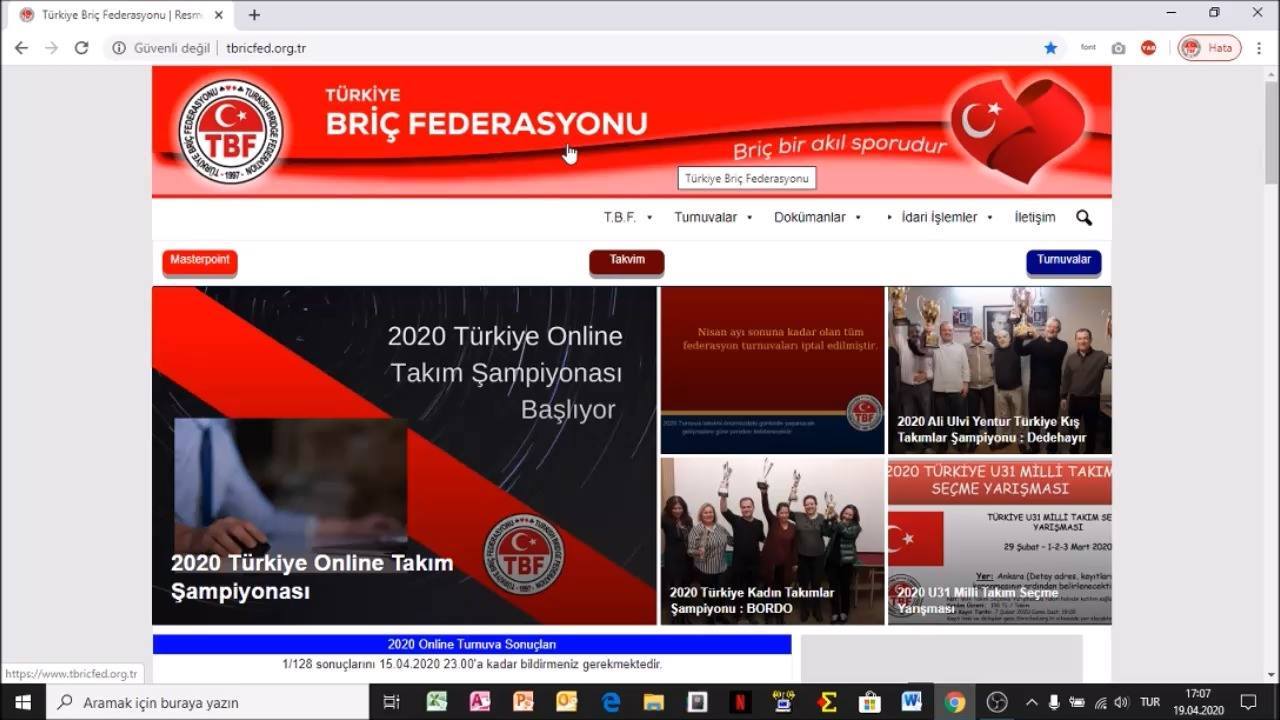Click the Windows search box 'Aramak için buraya yazın'

pos(208,702)
